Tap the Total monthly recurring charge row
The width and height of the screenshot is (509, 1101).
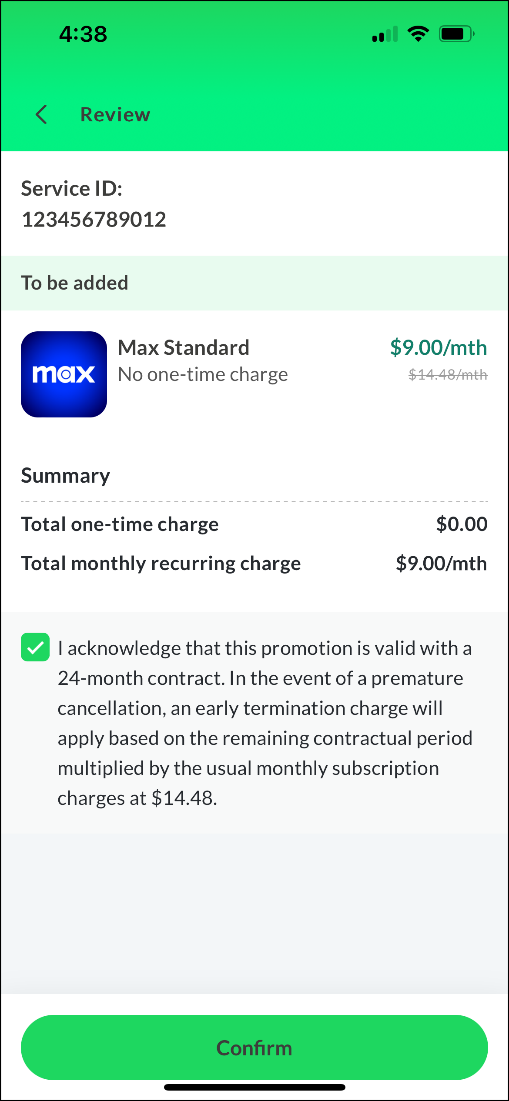[x=254, y=564]
